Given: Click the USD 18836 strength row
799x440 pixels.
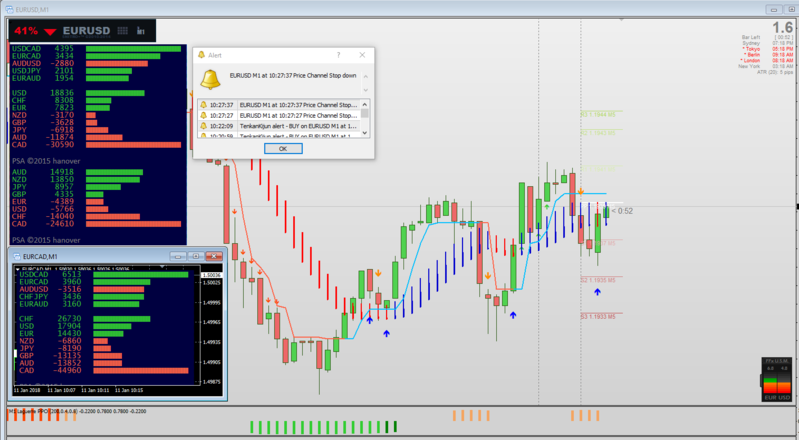Looking at the screenshot, I should (x=78, y=93).
